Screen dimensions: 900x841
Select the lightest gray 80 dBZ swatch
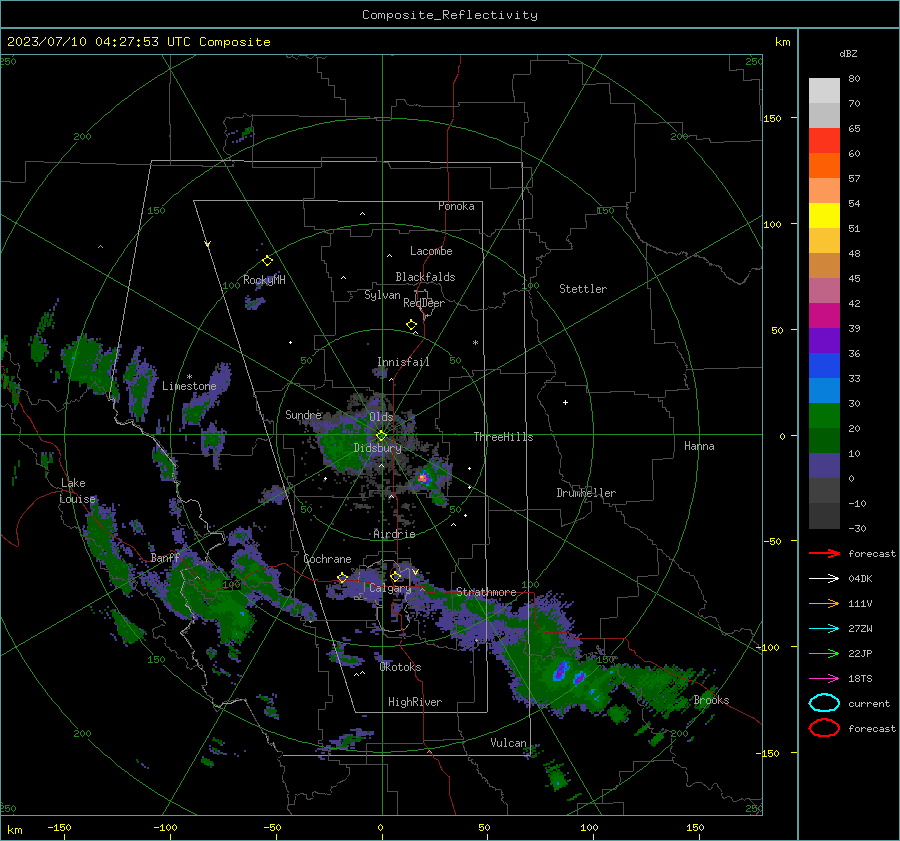coord(824,90)
